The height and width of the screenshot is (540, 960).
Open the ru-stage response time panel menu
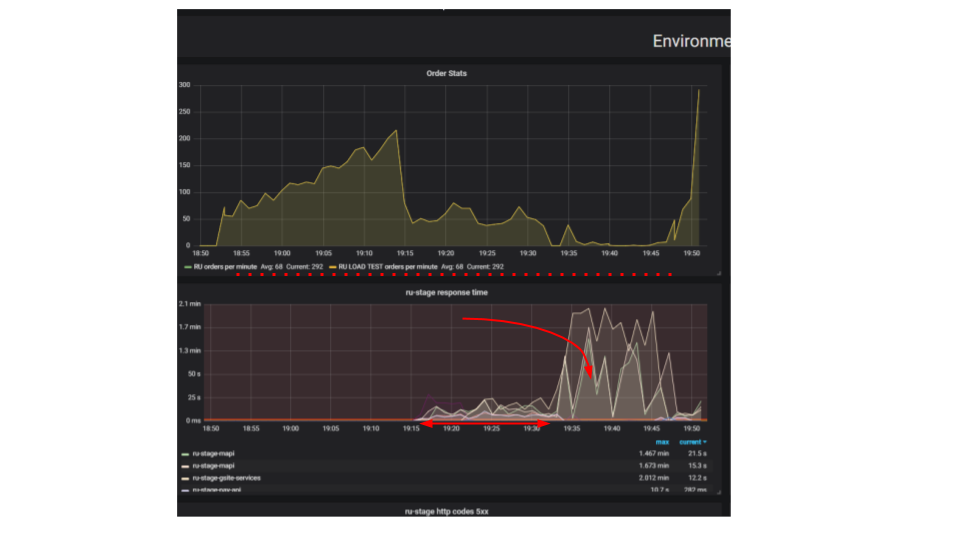click(446, 293)
